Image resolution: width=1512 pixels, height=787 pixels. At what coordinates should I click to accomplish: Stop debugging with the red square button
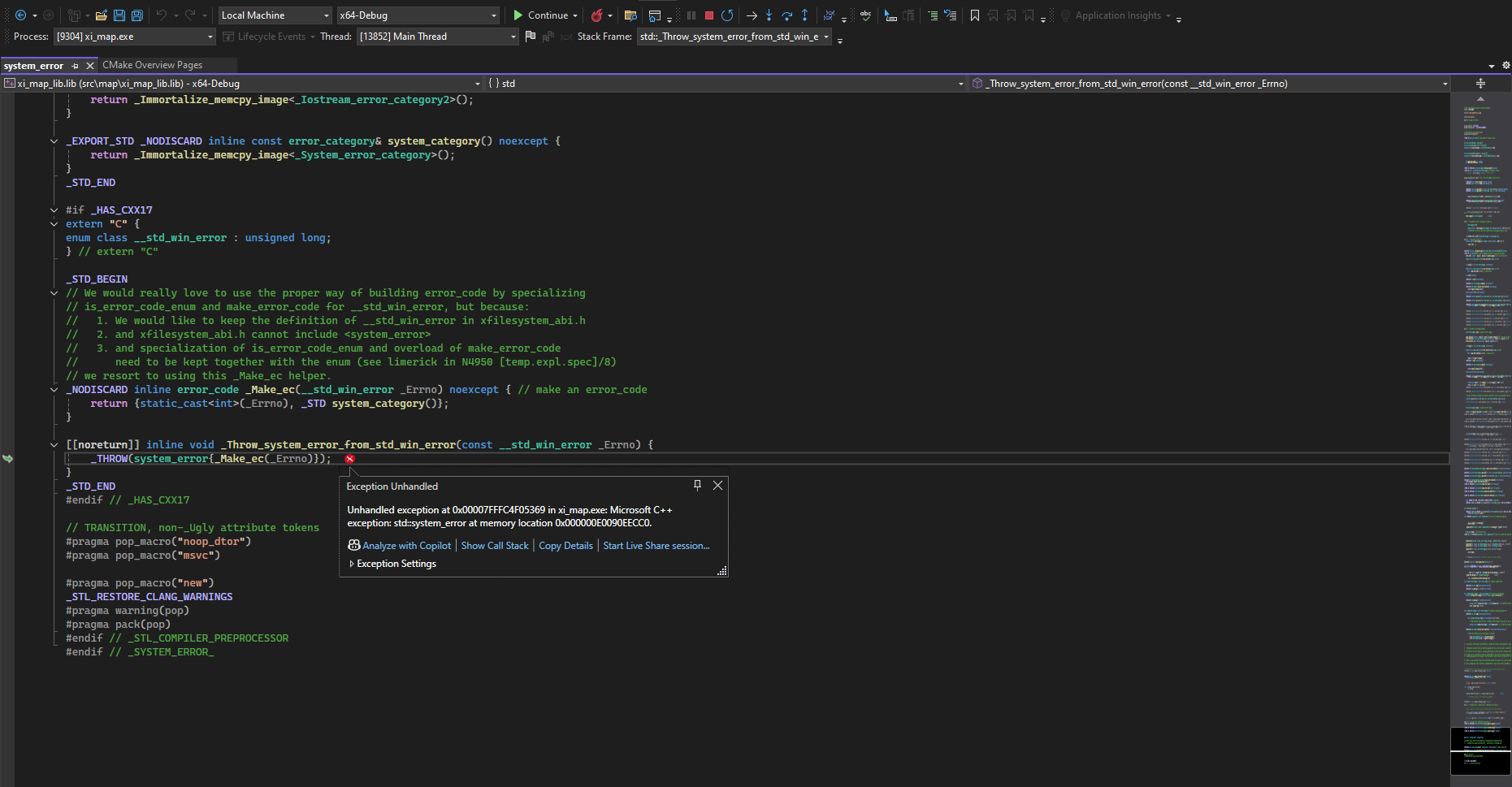[x=709, y=15]
